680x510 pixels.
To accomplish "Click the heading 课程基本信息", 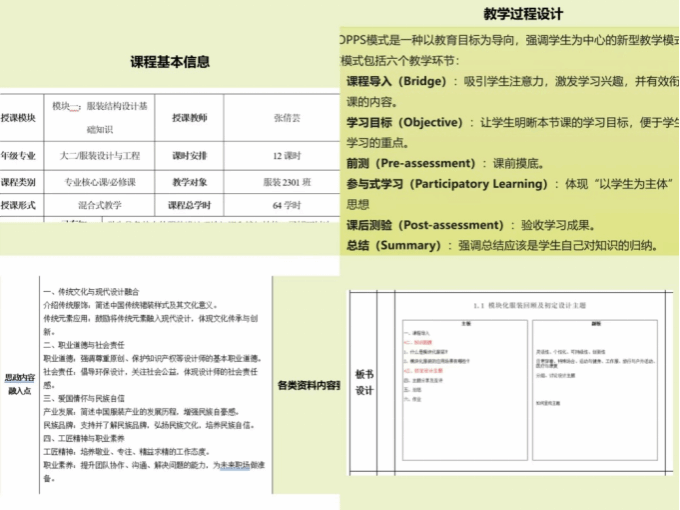I will (170, 62).
